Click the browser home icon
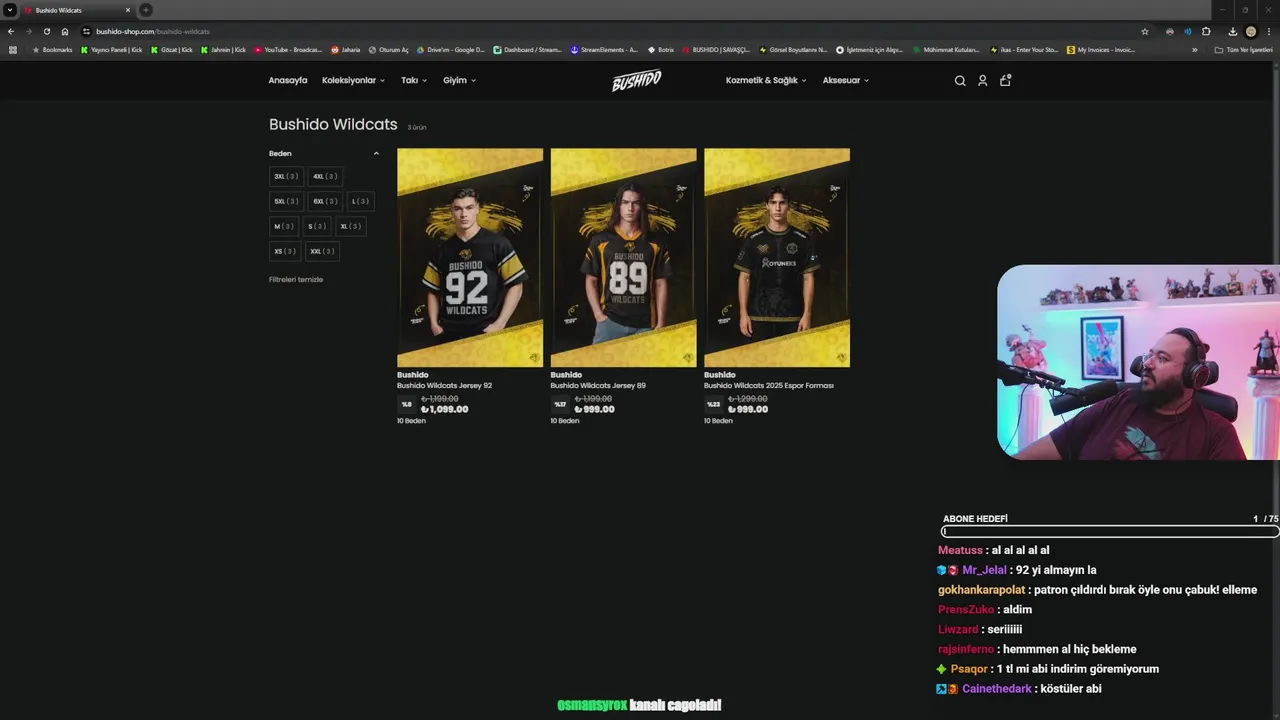 65,31
